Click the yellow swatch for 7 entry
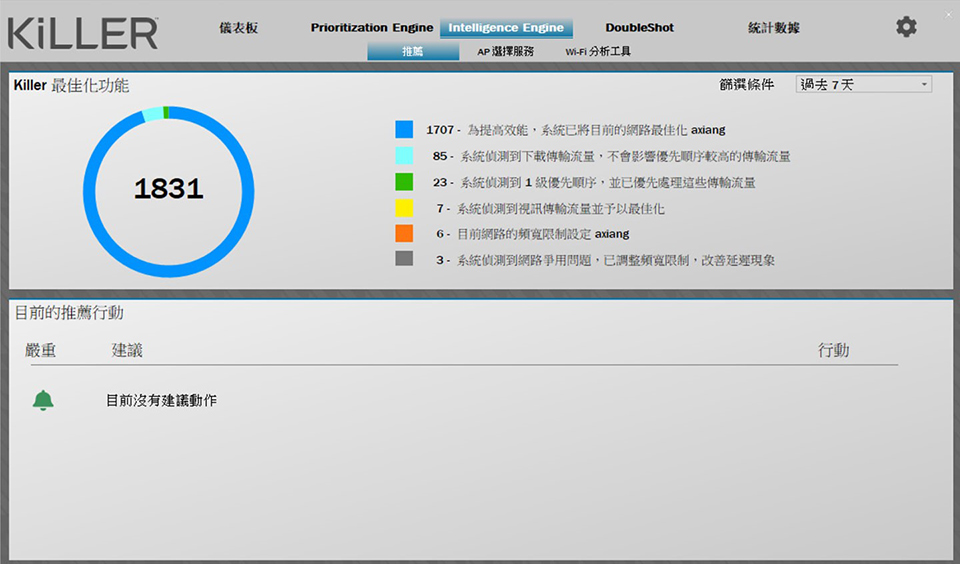 click(x=404, y=208)
